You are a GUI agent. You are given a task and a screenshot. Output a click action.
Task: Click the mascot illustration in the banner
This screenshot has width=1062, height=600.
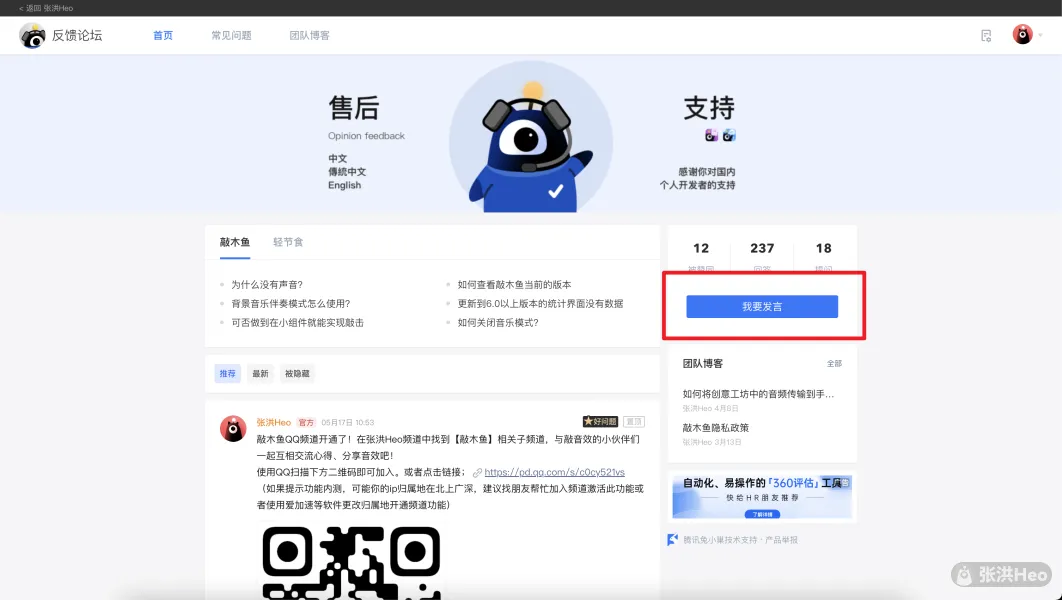(531, 137)
